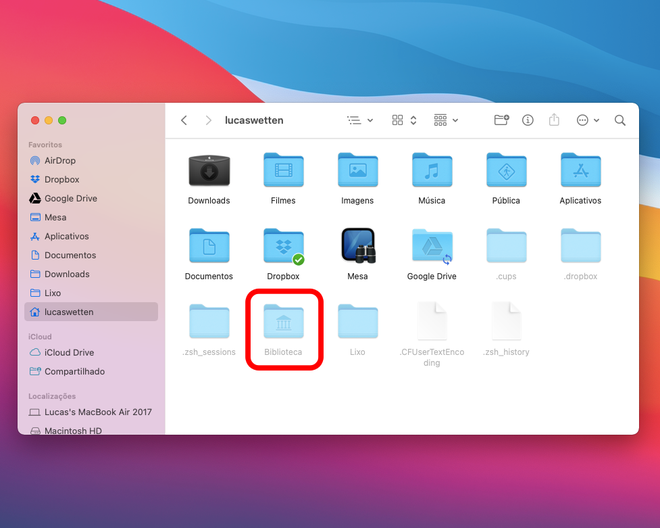Open iCloud Drive in the sidebar
This screenshot has height=528, width=660.
click(91, 352)
